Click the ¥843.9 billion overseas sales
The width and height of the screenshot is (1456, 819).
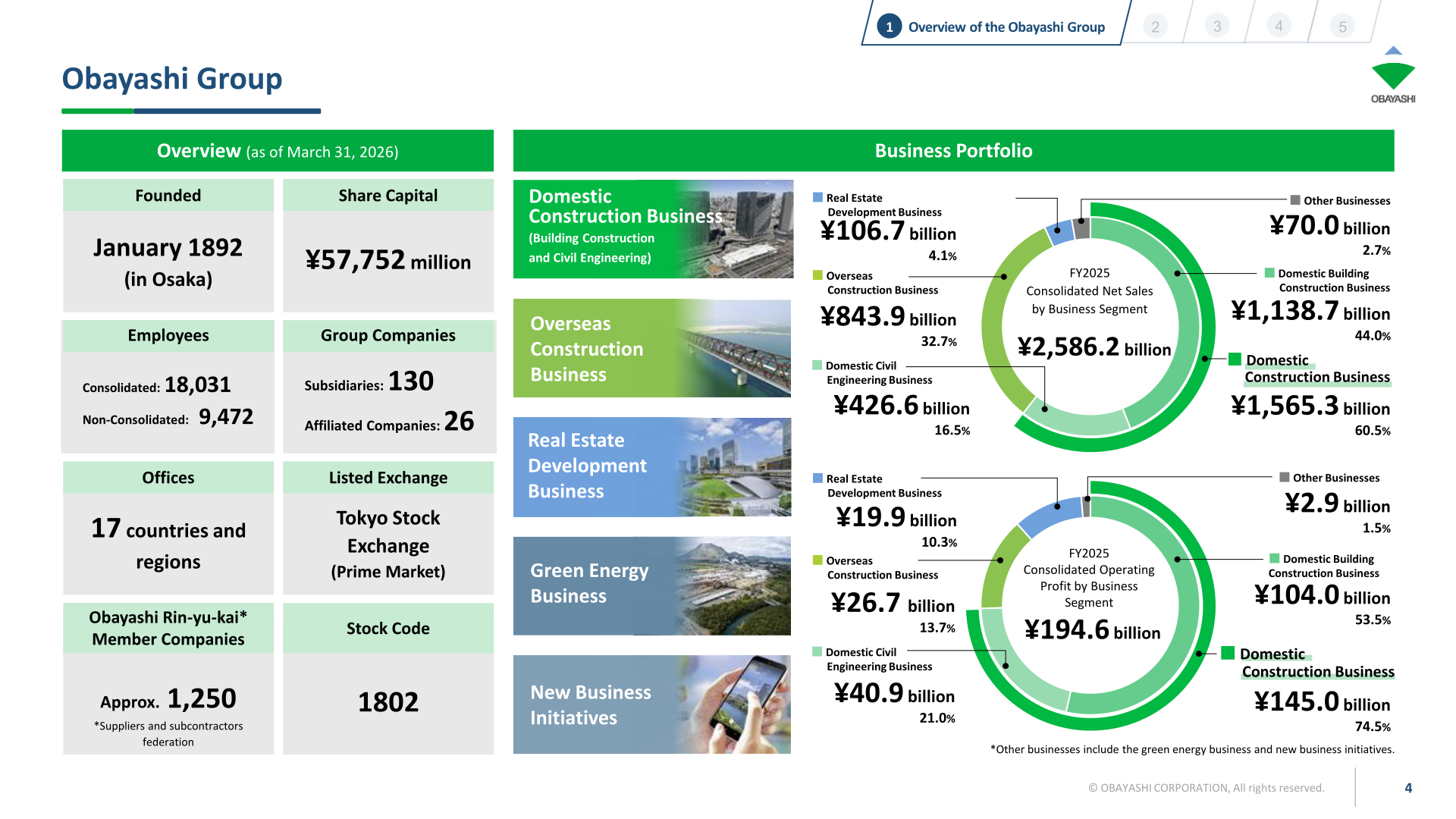888,316
